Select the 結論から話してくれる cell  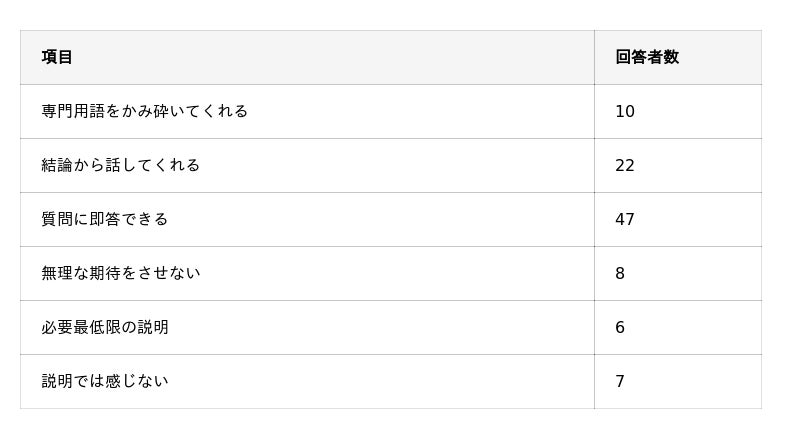coord(121,165)
